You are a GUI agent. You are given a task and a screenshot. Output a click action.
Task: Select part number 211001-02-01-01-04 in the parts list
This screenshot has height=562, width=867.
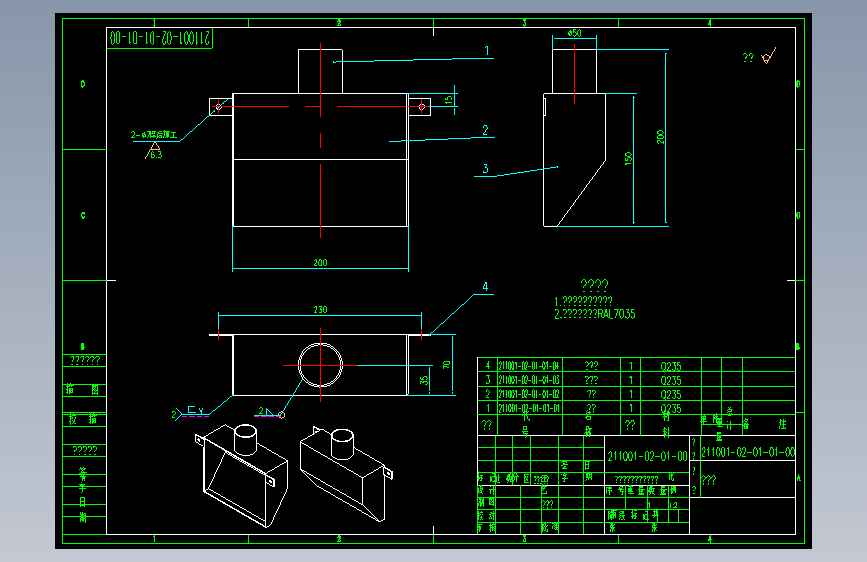pyautogui.click(x=529, y=366)
